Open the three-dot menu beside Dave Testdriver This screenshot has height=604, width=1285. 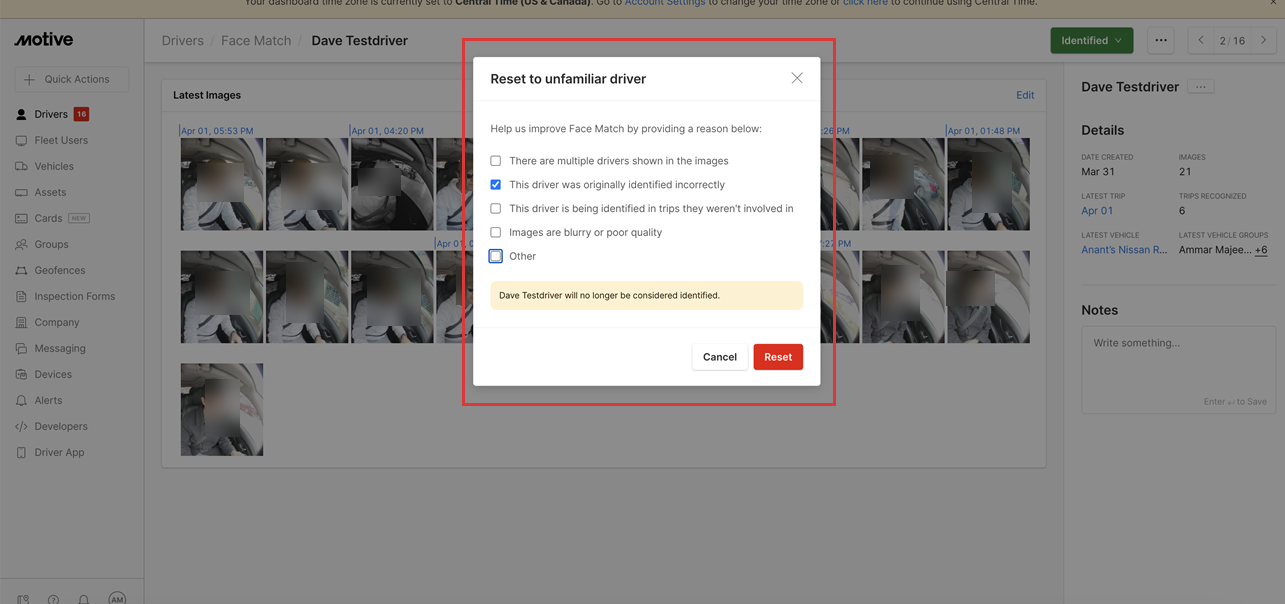1201,87
